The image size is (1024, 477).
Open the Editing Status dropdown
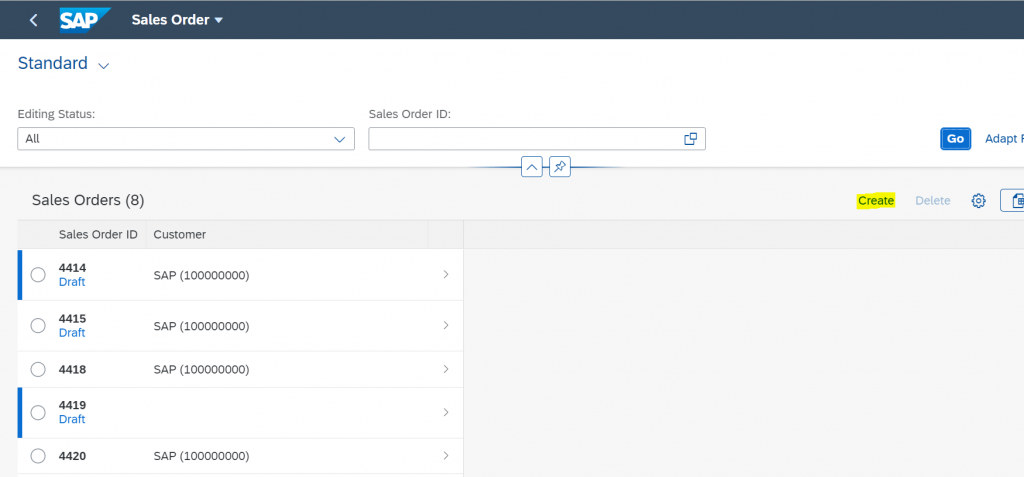[x=186, y=139]
